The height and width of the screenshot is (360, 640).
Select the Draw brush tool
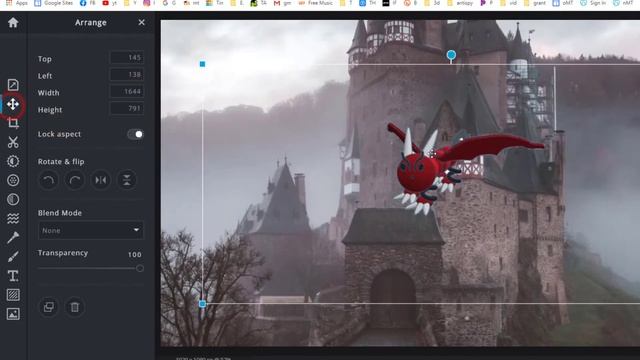click(x=13, y=257)
